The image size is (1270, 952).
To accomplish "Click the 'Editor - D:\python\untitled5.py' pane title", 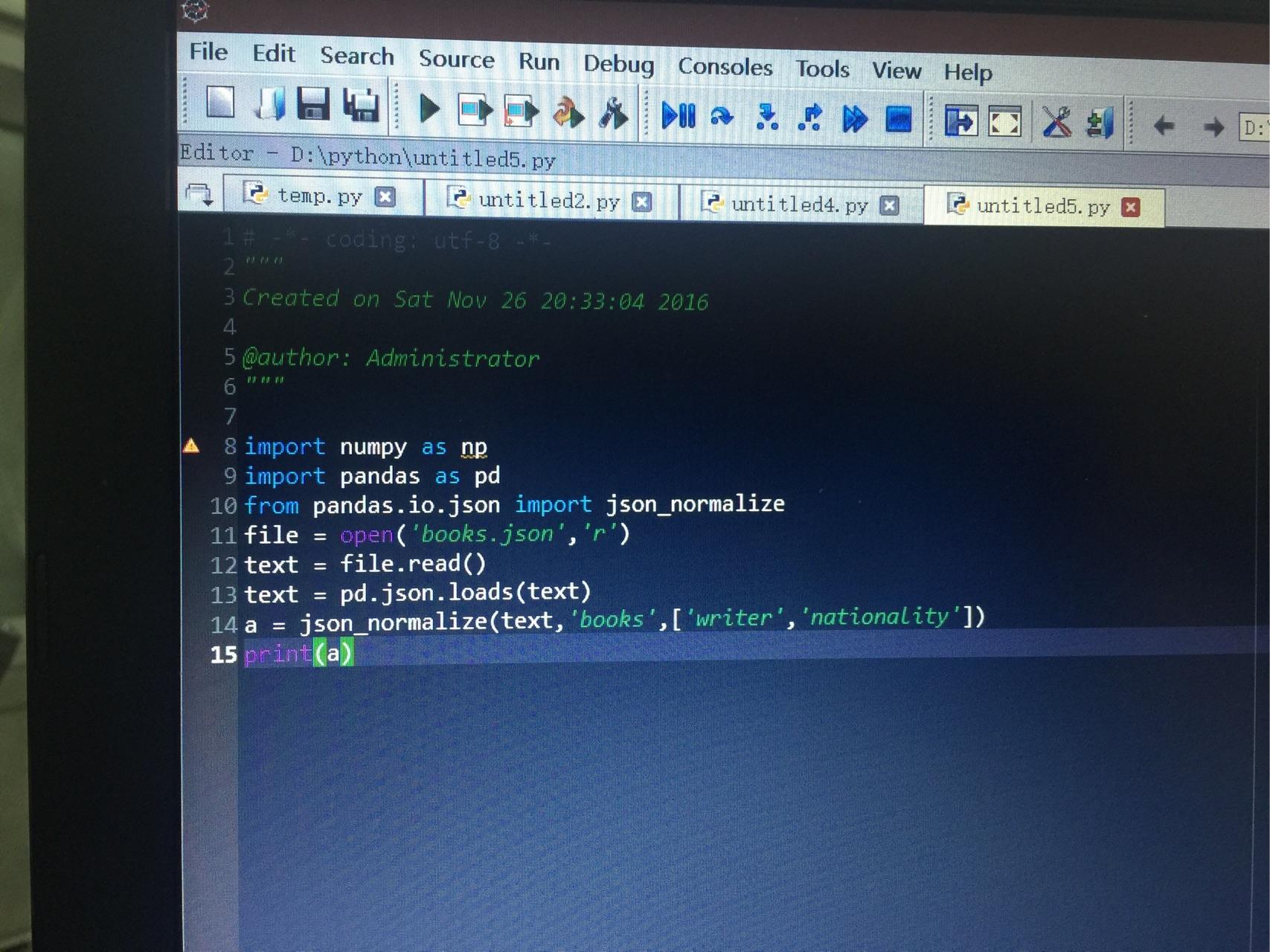I will [x=368, y=155].
